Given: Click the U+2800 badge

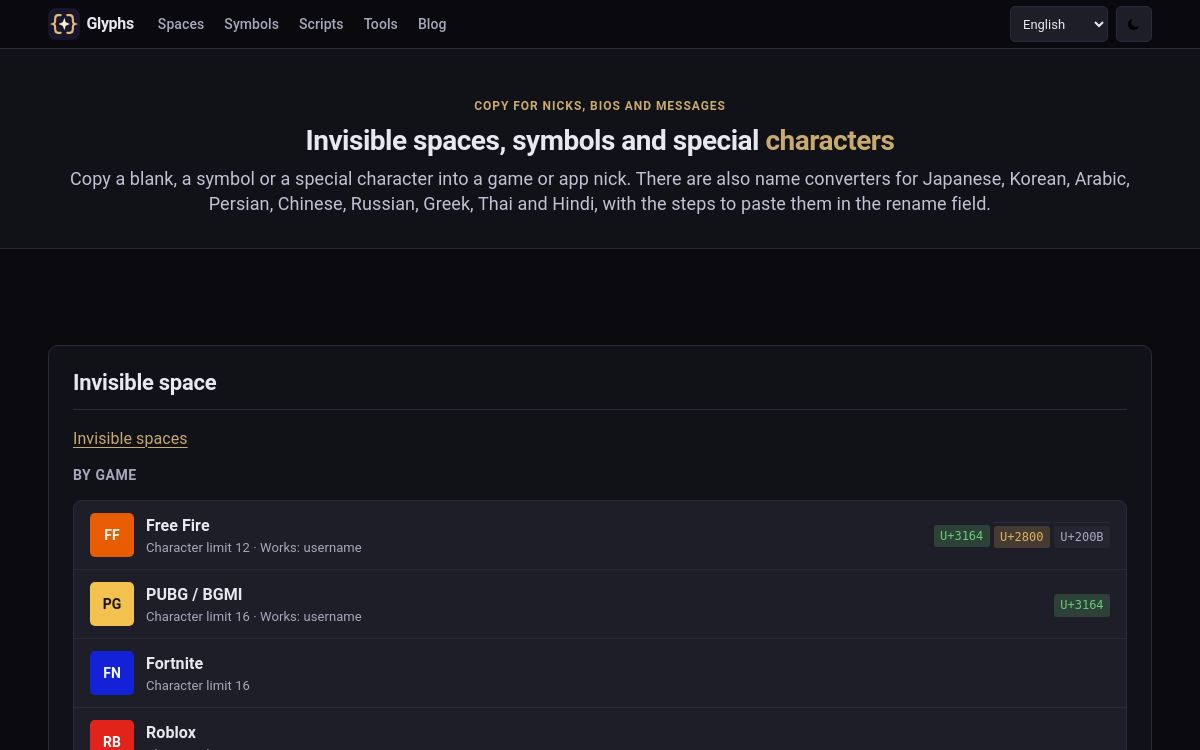Looking at the screenshot, I should click(x=1021, y=537).
